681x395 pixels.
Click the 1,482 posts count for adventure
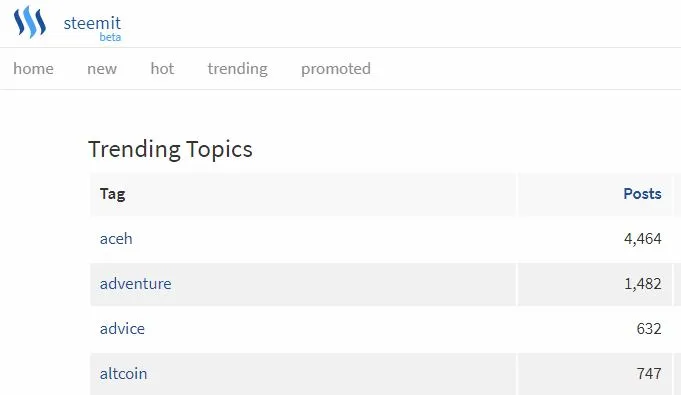coord(642,284)
